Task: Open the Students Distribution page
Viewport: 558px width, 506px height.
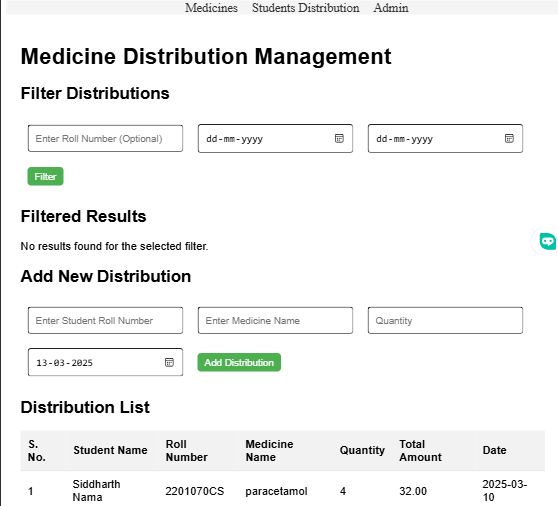Action: pyautogui.click(x=305, y=8)
